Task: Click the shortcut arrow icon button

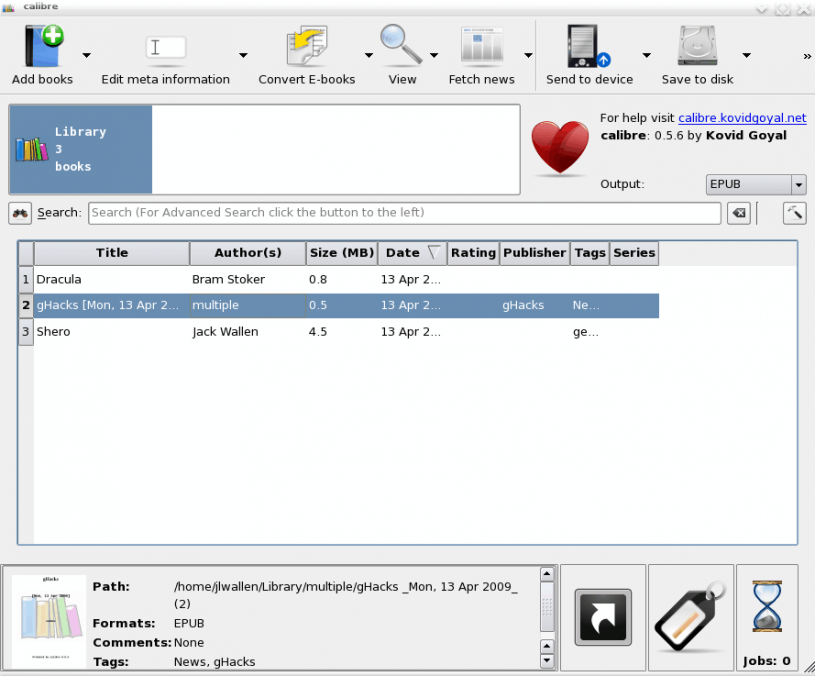Action: point(603,617)
